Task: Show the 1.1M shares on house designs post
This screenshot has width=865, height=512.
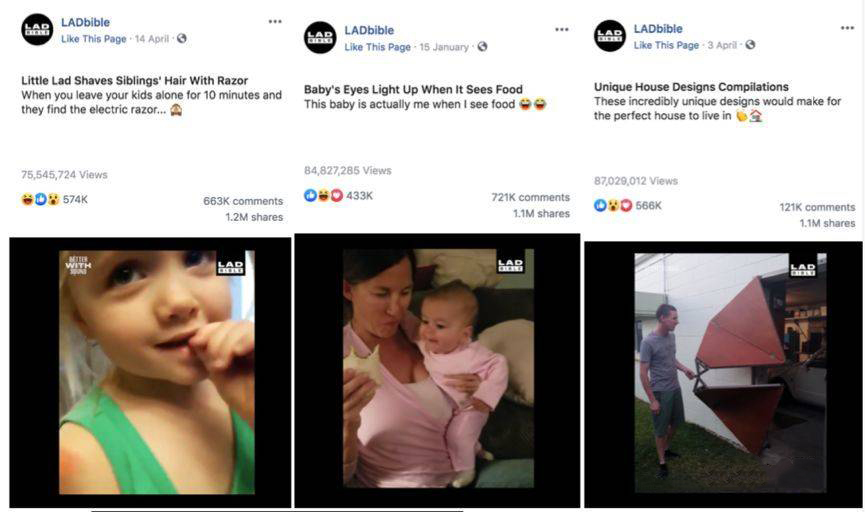Action: [x=827, y=223]
